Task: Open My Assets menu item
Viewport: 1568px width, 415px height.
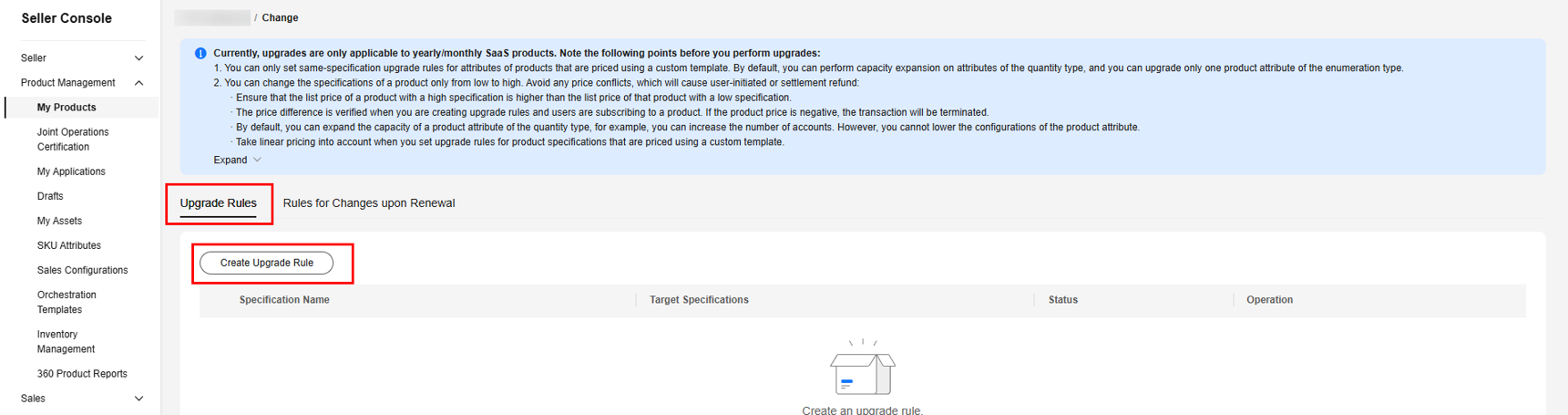Action: pyautogui.click(x=59, y=221)
